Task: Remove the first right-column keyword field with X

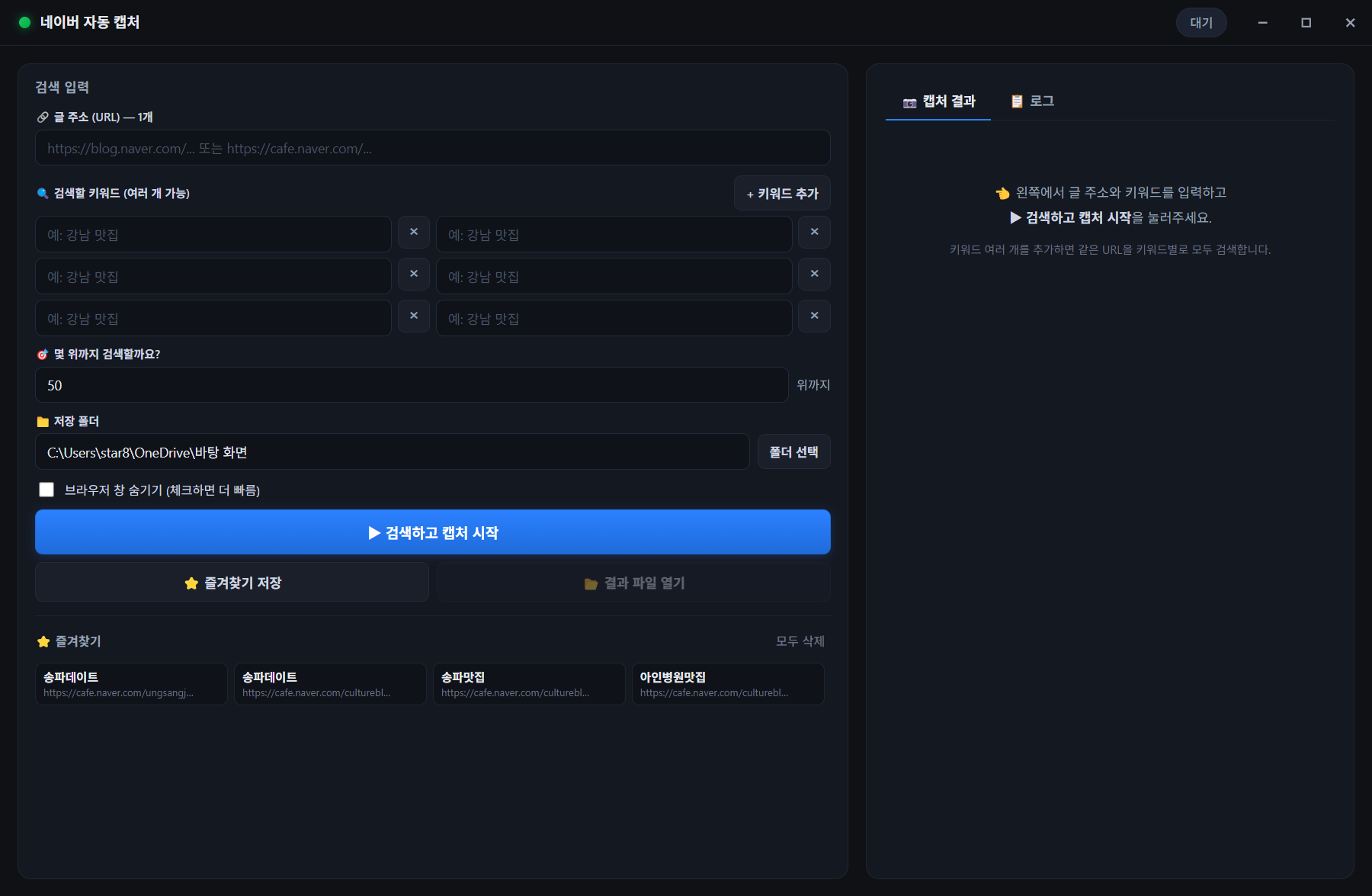Action: (814, 232)
